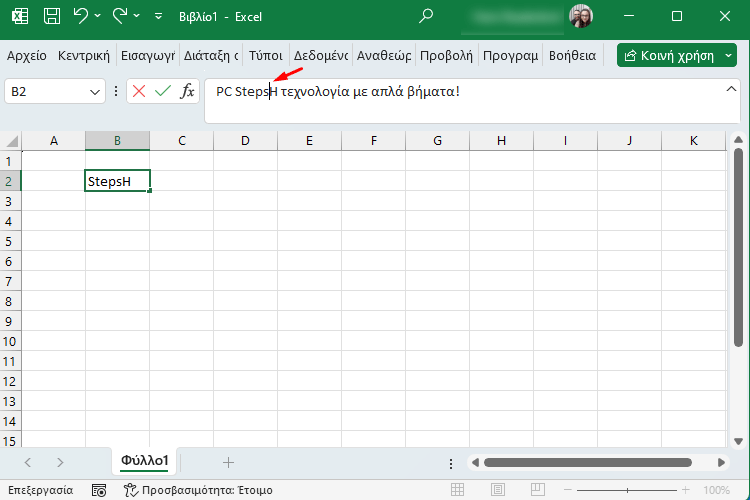Image resolution: width=750 pixels, height=500 pixels.
Task: Open the user account profile picture
Action: [x=581, y=16]
